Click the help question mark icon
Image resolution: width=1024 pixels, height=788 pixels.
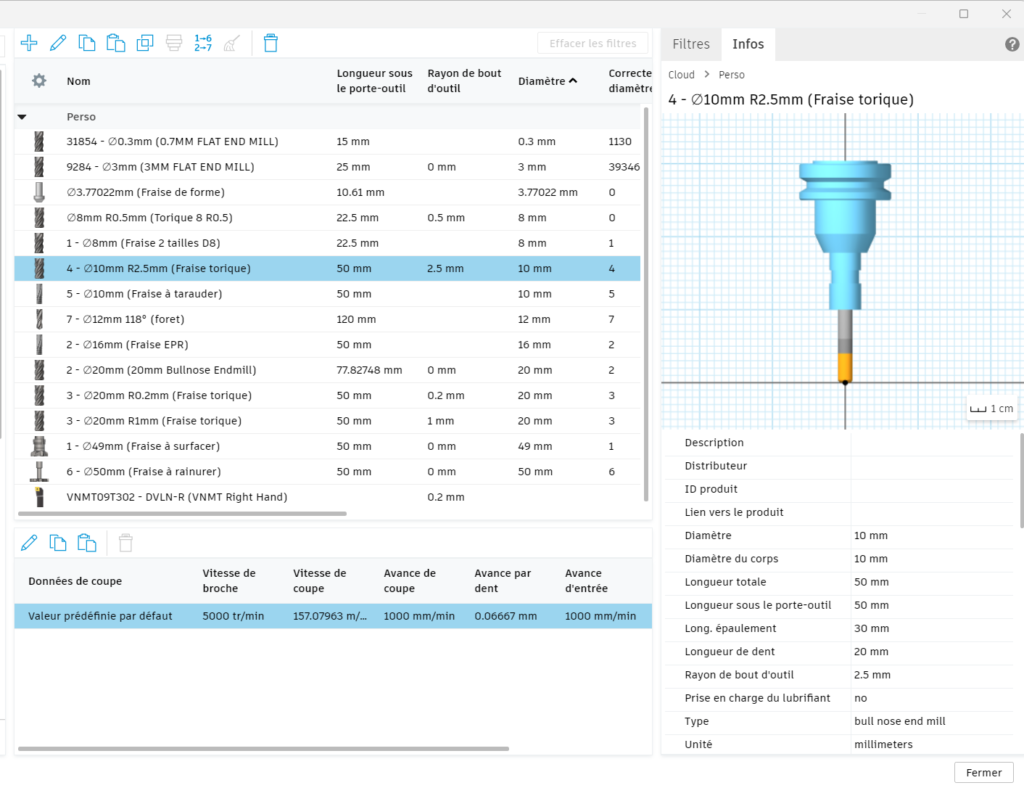click(x=1011, y=44)
